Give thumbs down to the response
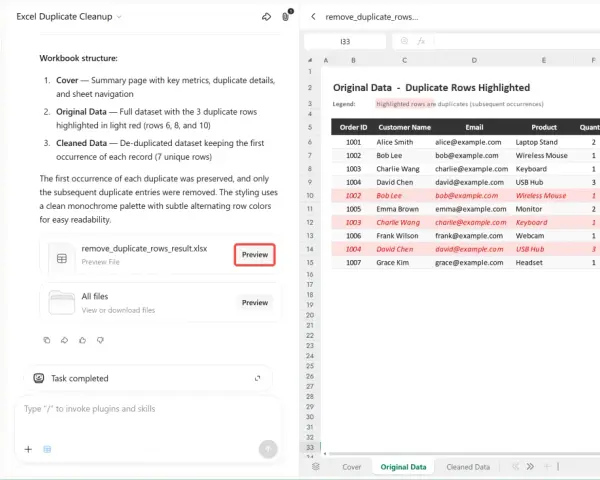Screen dimensions: 600x480 point(100,340)
